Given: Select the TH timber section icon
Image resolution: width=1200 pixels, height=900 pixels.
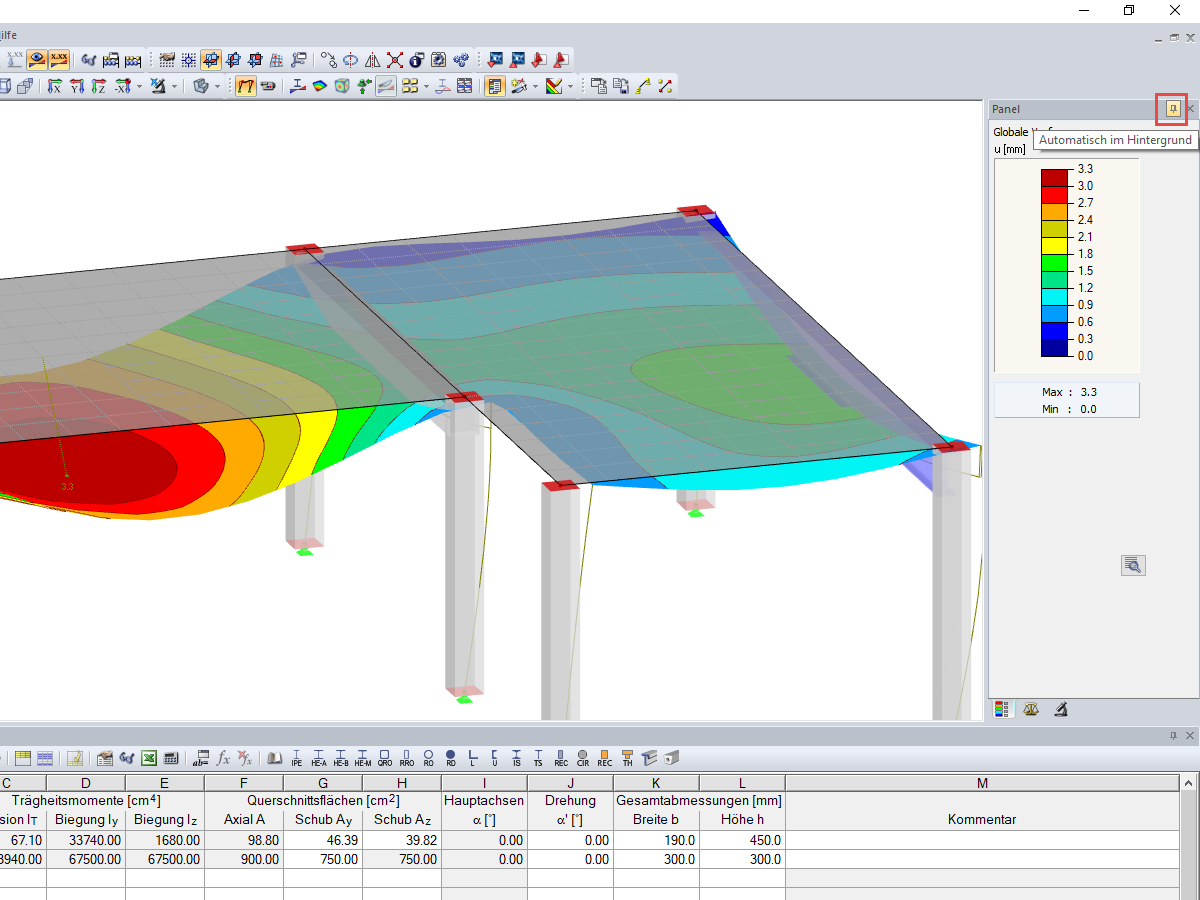Looking at the screenshot, I should click(x=627, y=758).
